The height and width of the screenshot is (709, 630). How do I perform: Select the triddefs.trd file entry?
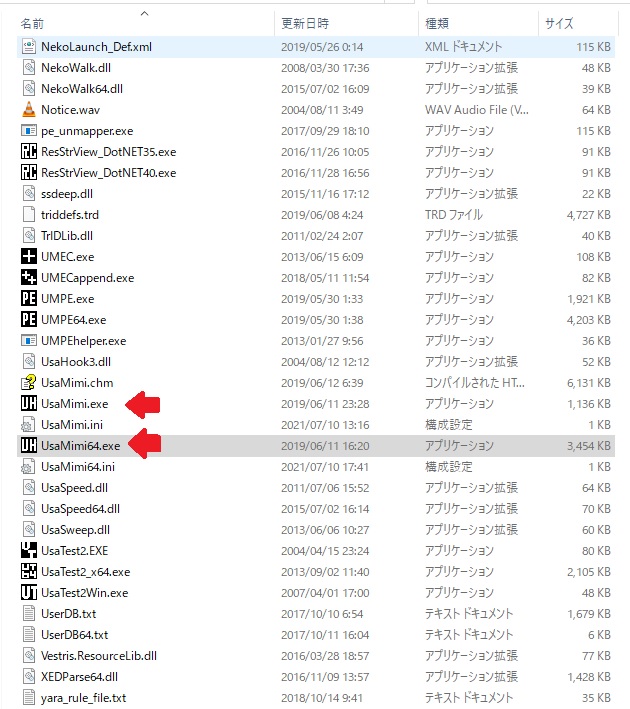[x=70, y=214]
